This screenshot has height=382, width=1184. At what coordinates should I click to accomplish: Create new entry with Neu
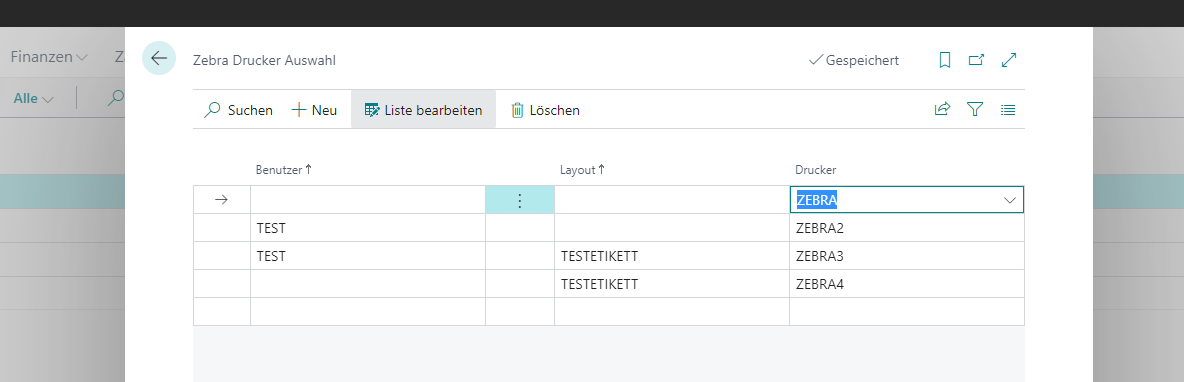[x=314, y=110]
